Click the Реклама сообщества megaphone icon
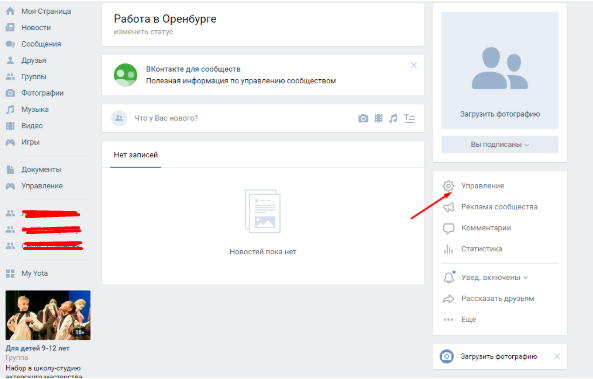 point(448,207)
